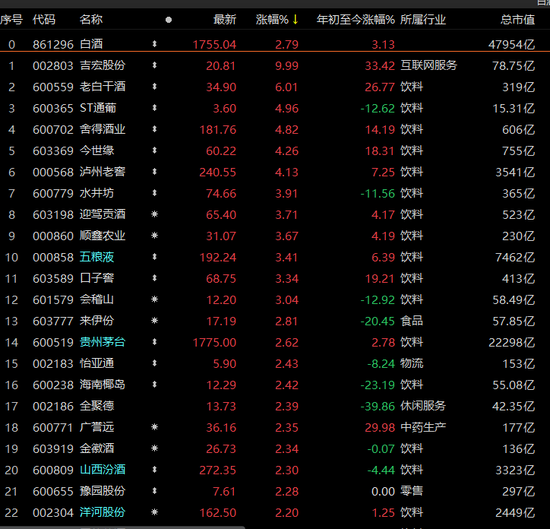Open the 五粮液 stock link
The image size is (550, 529).
point(96,257)
